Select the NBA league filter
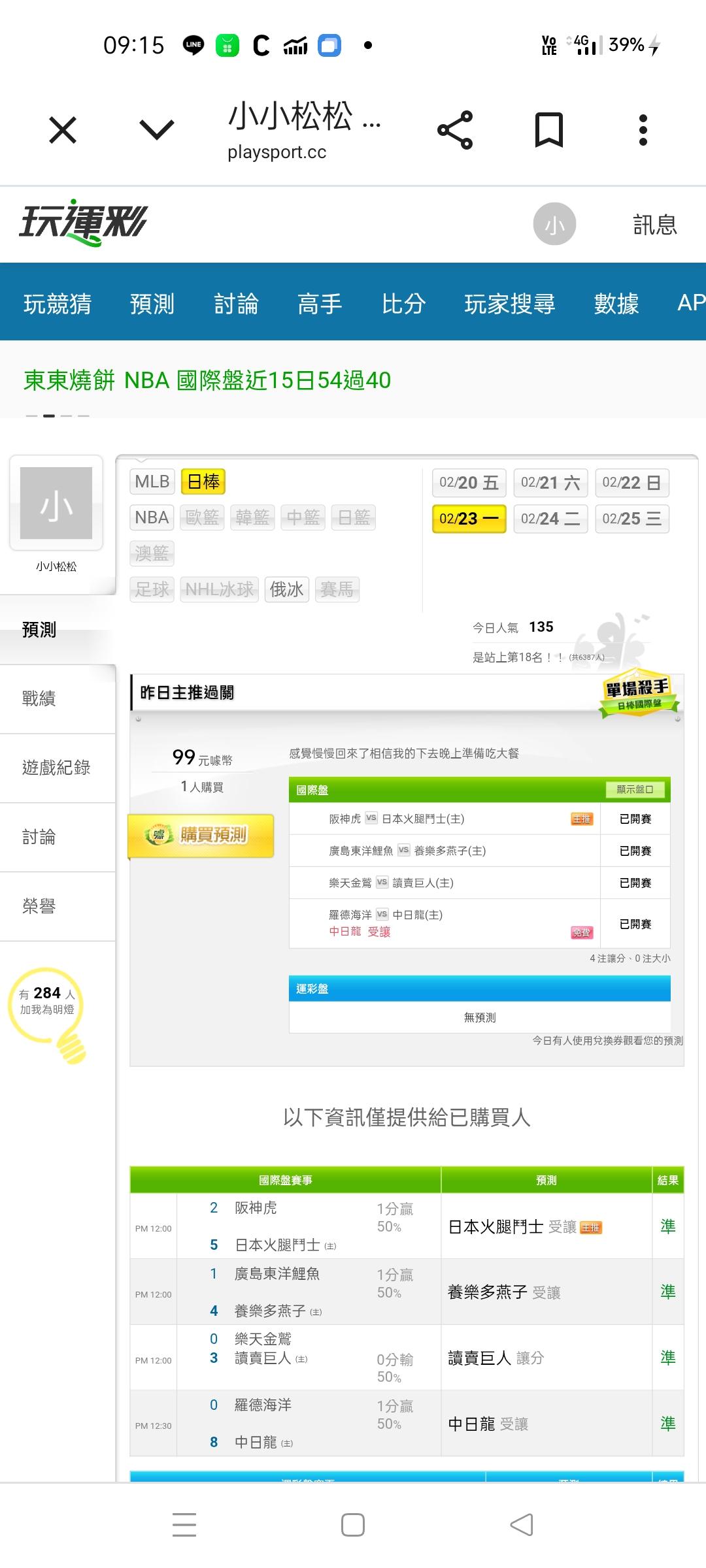This screenshot has width=706, height=1568. click(152, 517)
